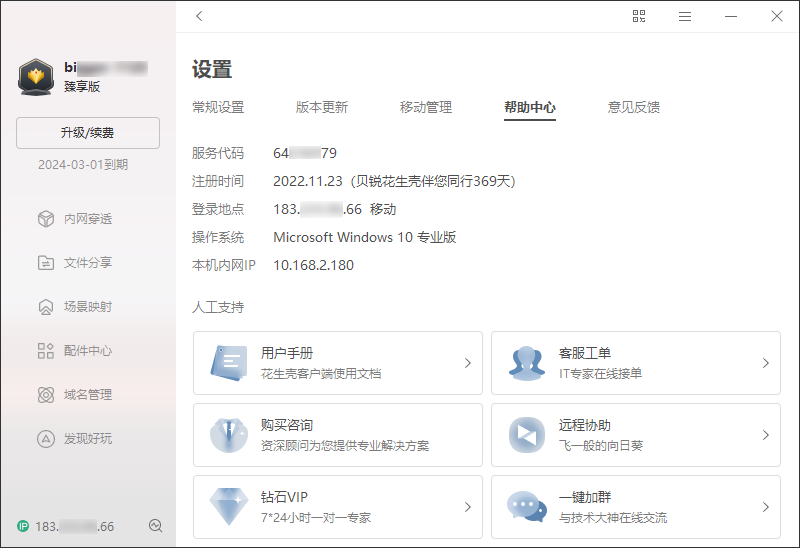This screenshot has width=800, height=548.
Task: Click the 发现好玩 compass icon
Action: pos(45,439)
